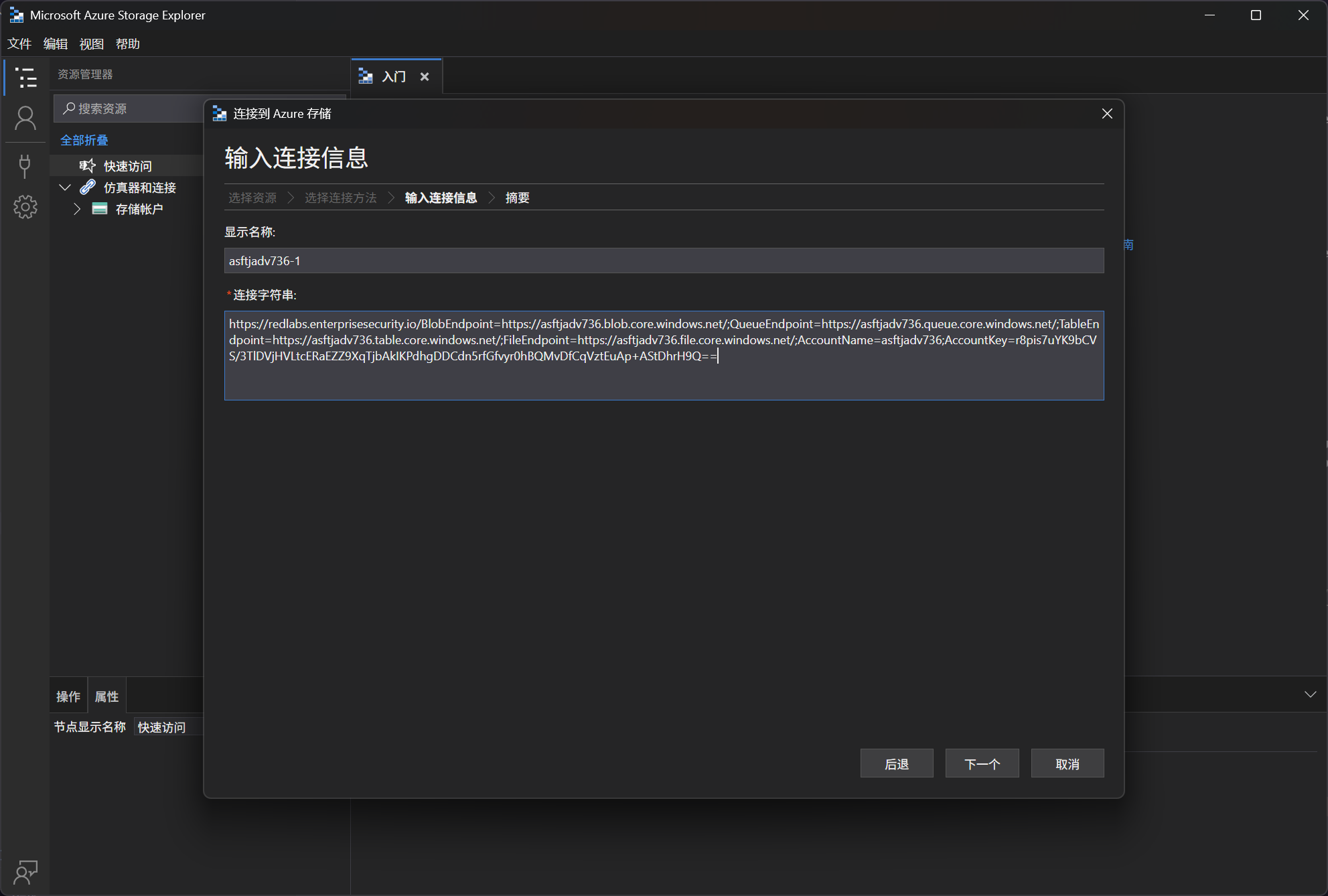Click the 下一个 button
The image size is (1328, 896).
tap(982, 763)
